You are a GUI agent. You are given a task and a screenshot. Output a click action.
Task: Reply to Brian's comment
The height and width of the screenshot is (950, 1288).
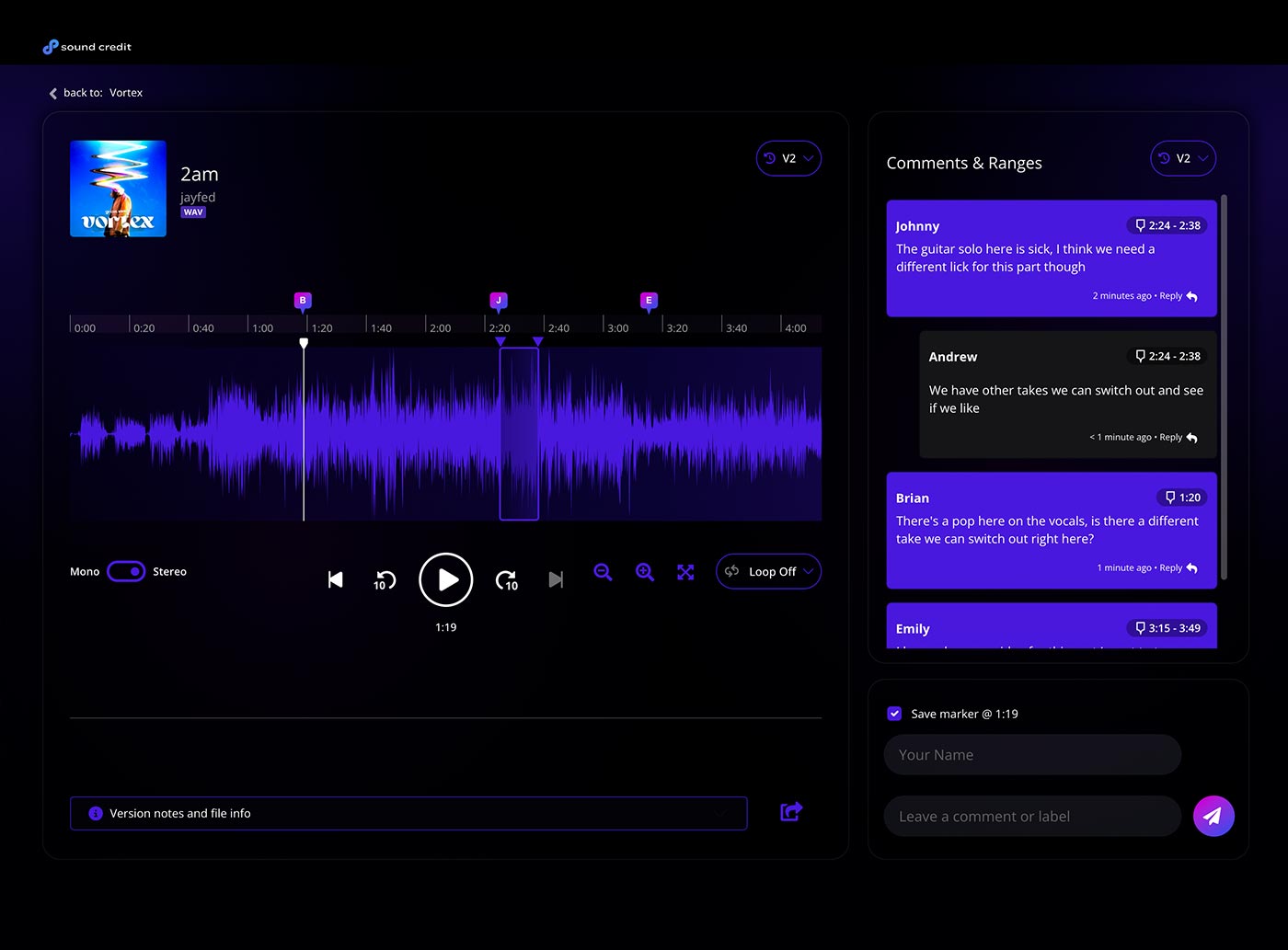click(1178, 568)
